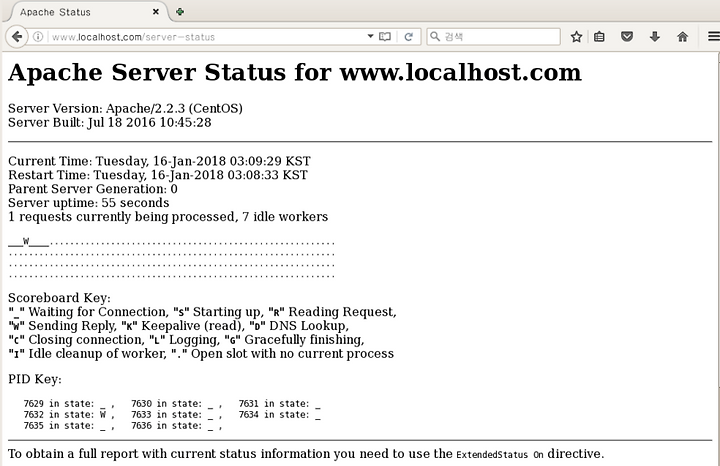Viewport: 720px width, 466px height.
Task: Click the Graceful finishing key entry
Action: coord(294,340)
